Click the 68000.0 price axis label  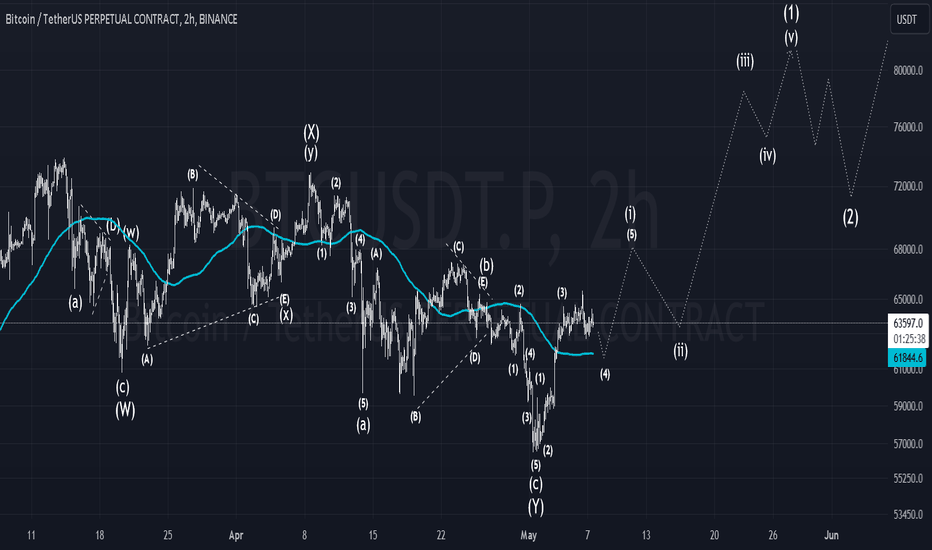[x=908, y=249]
